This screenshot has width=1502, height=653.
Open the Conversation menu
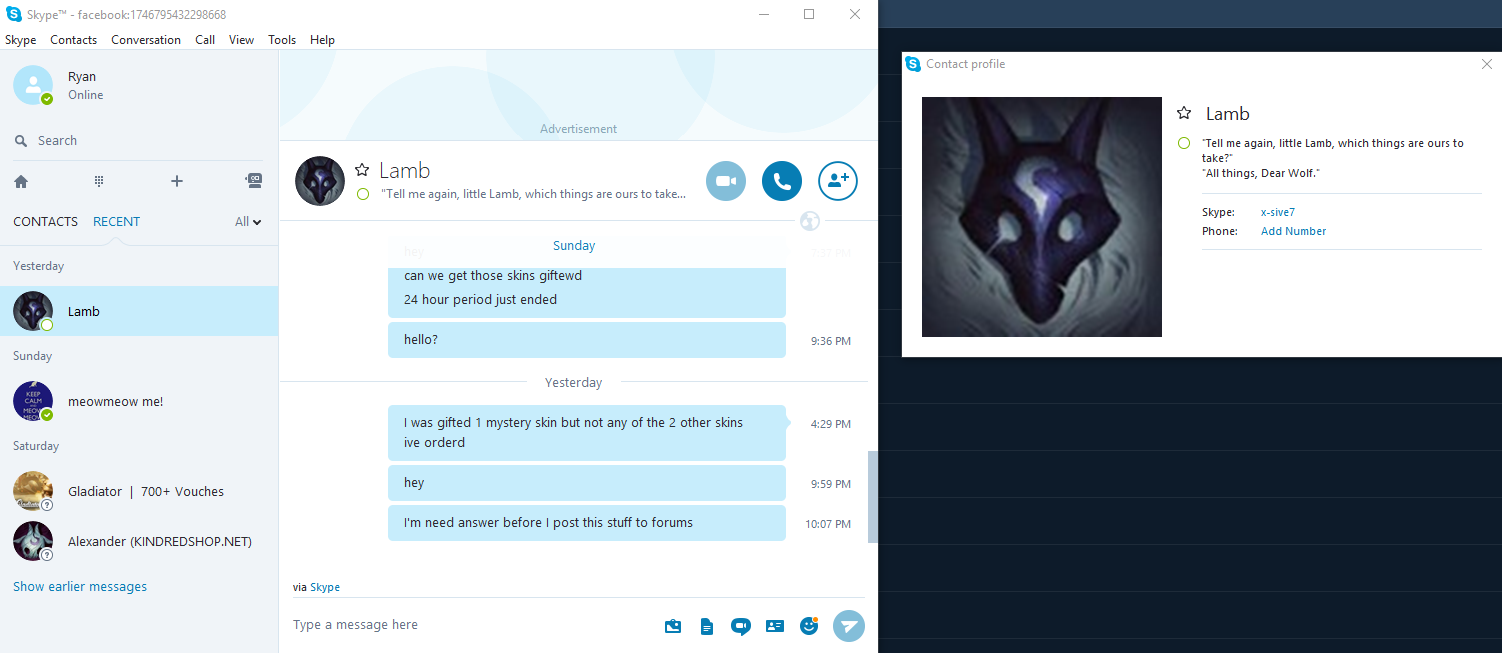[x=146, y=40]
